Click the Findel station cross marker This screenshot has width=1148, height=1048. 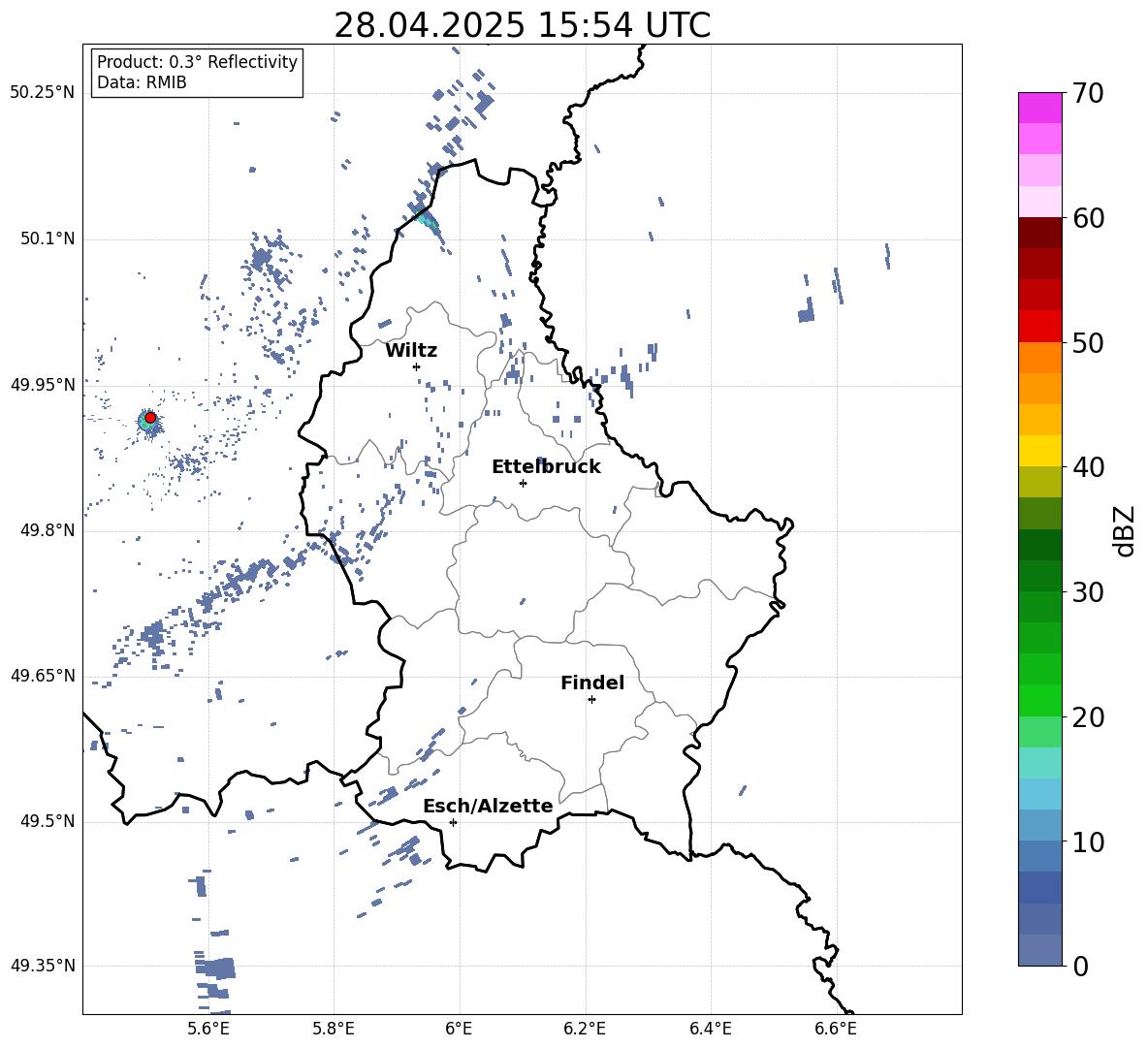[591, 700]
